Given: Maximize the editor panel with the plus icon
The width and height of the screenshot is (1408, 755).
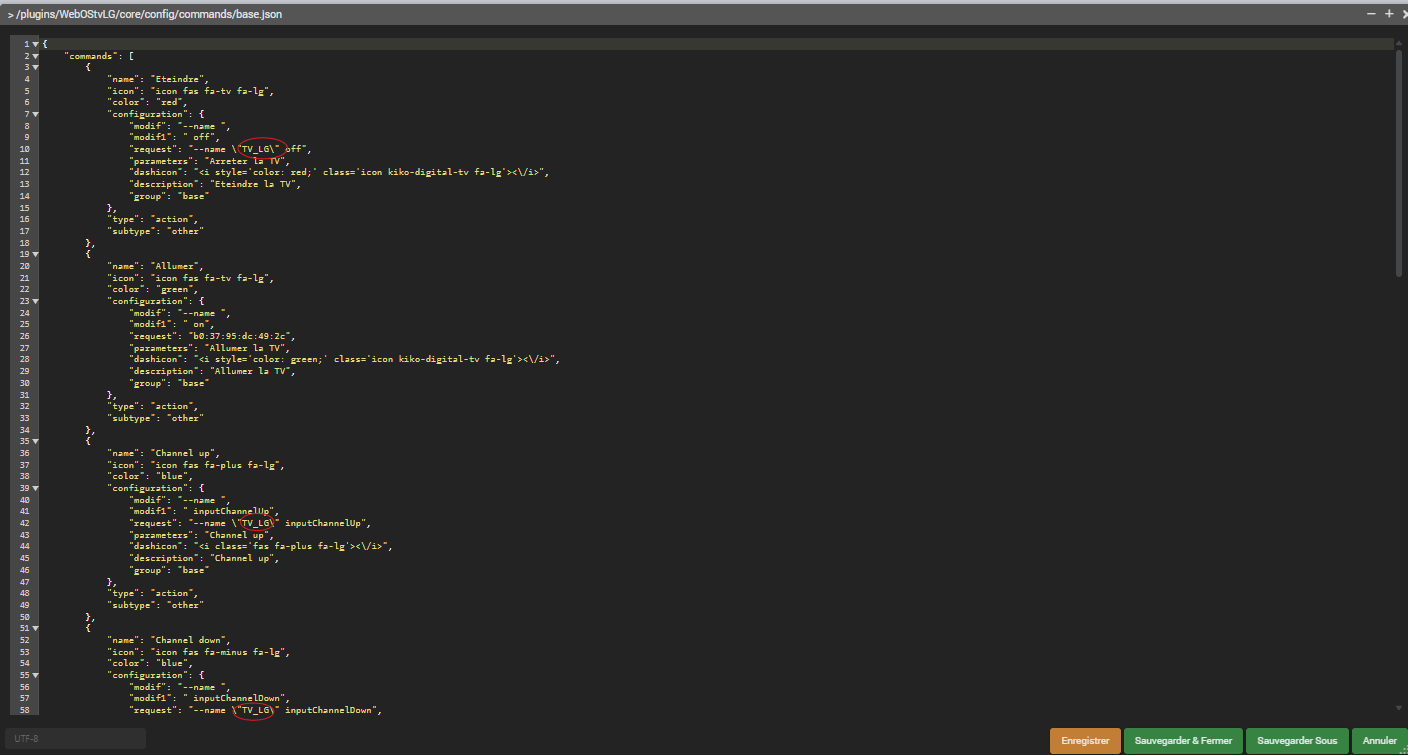Looking at the screenshot, I should coord(1388,14).
